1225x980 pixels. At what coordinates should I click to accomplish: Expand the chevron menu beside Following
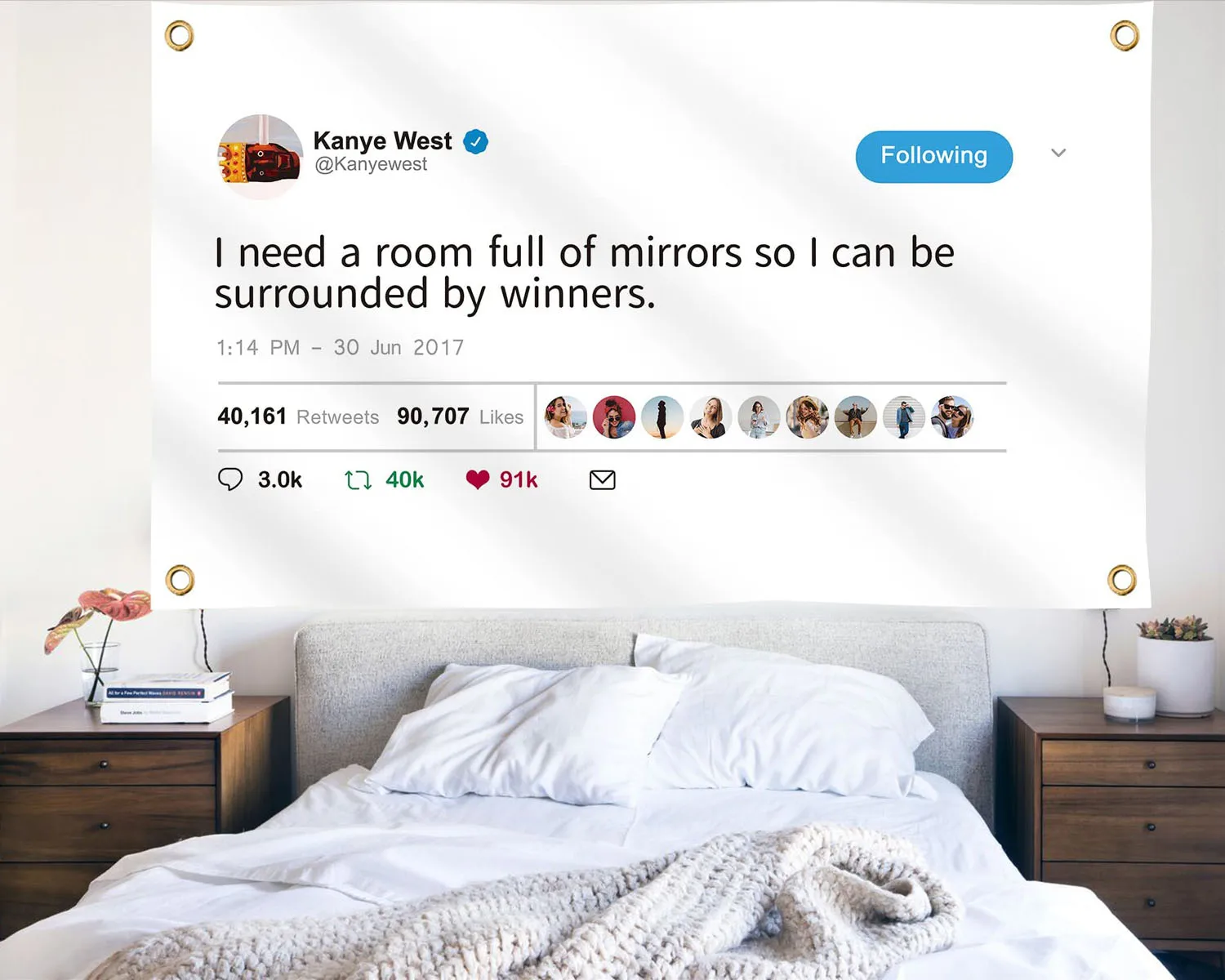[x=1058, y=153]
